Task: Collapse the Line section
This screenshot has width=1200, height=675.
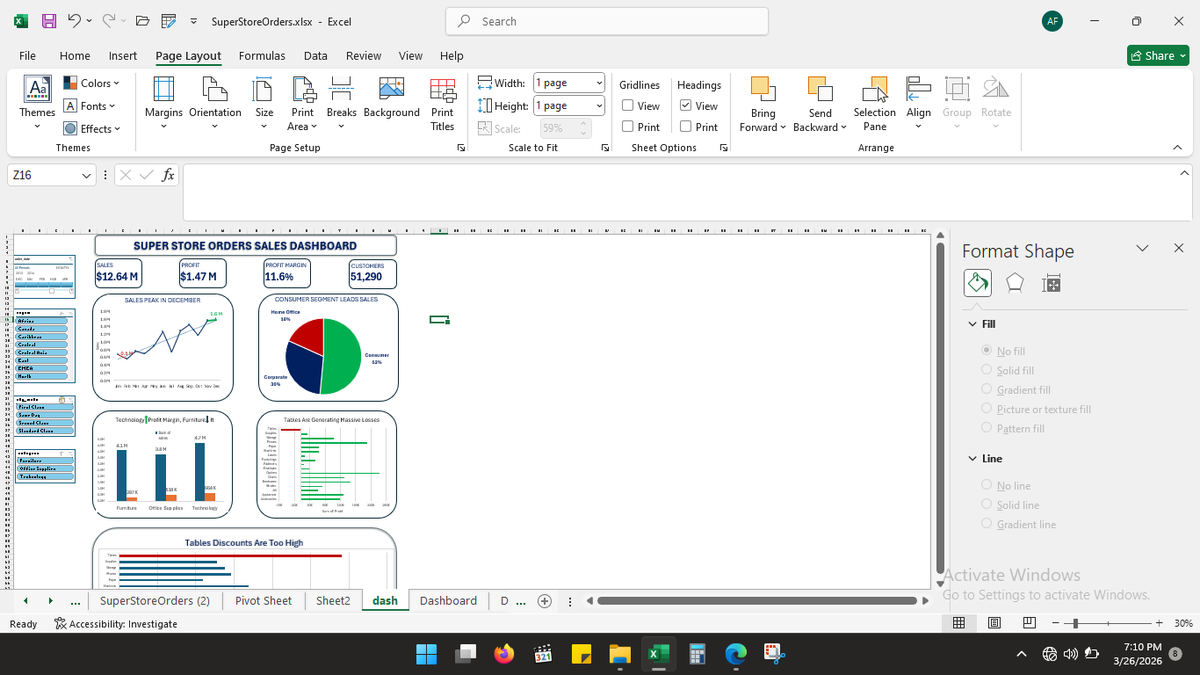Action: [973, 458]
